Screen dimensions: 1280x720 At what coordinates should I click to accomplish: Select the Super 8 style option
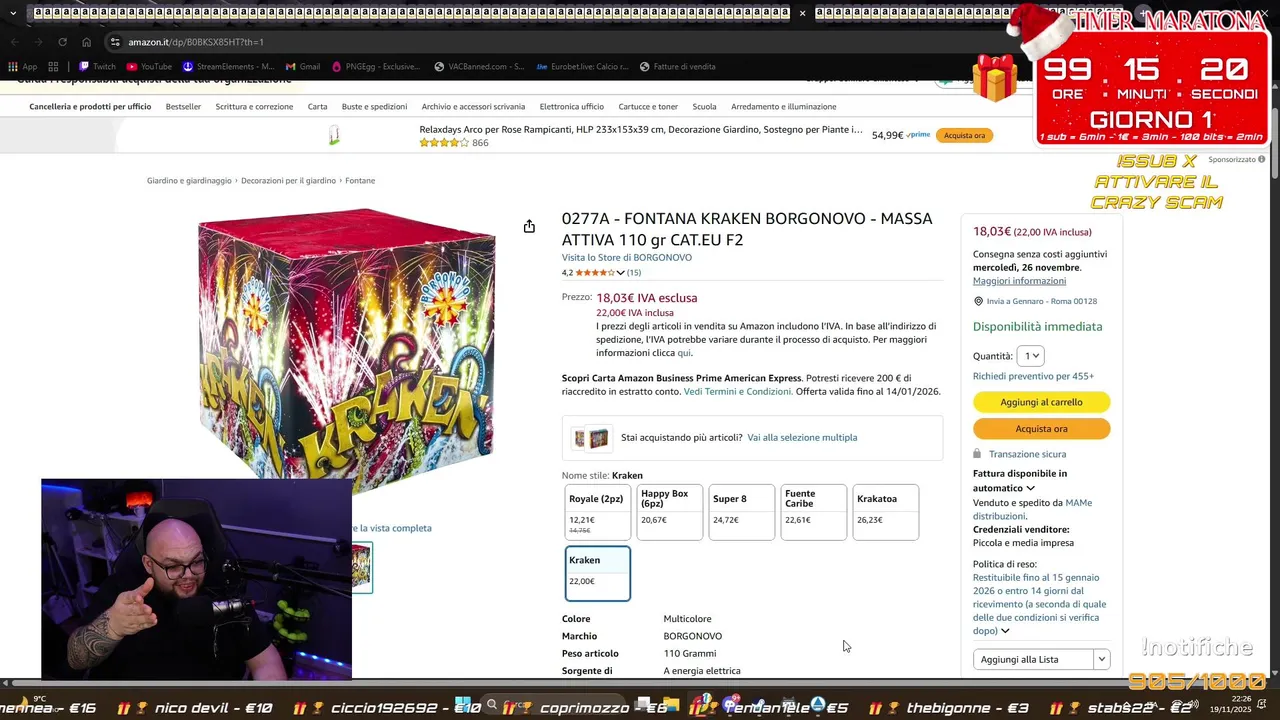click(x=742, y=512)
